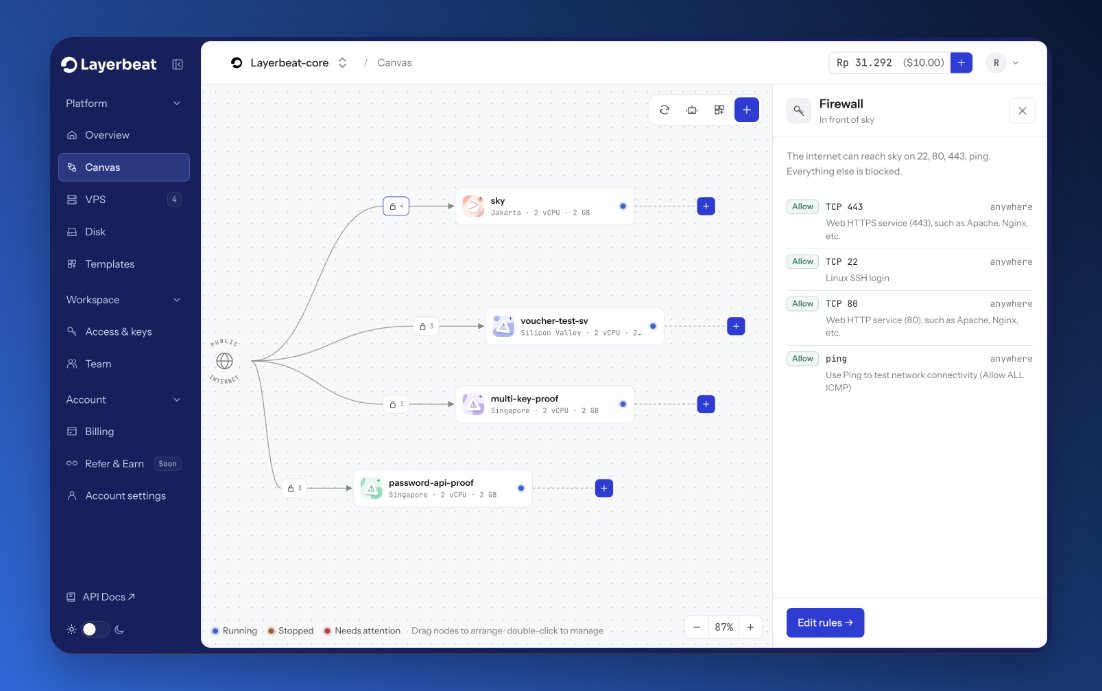Image resolution: width=1102 pixels, height=691 pixels.
Task: Click the Running legend entry
Action: coord(235,631)
